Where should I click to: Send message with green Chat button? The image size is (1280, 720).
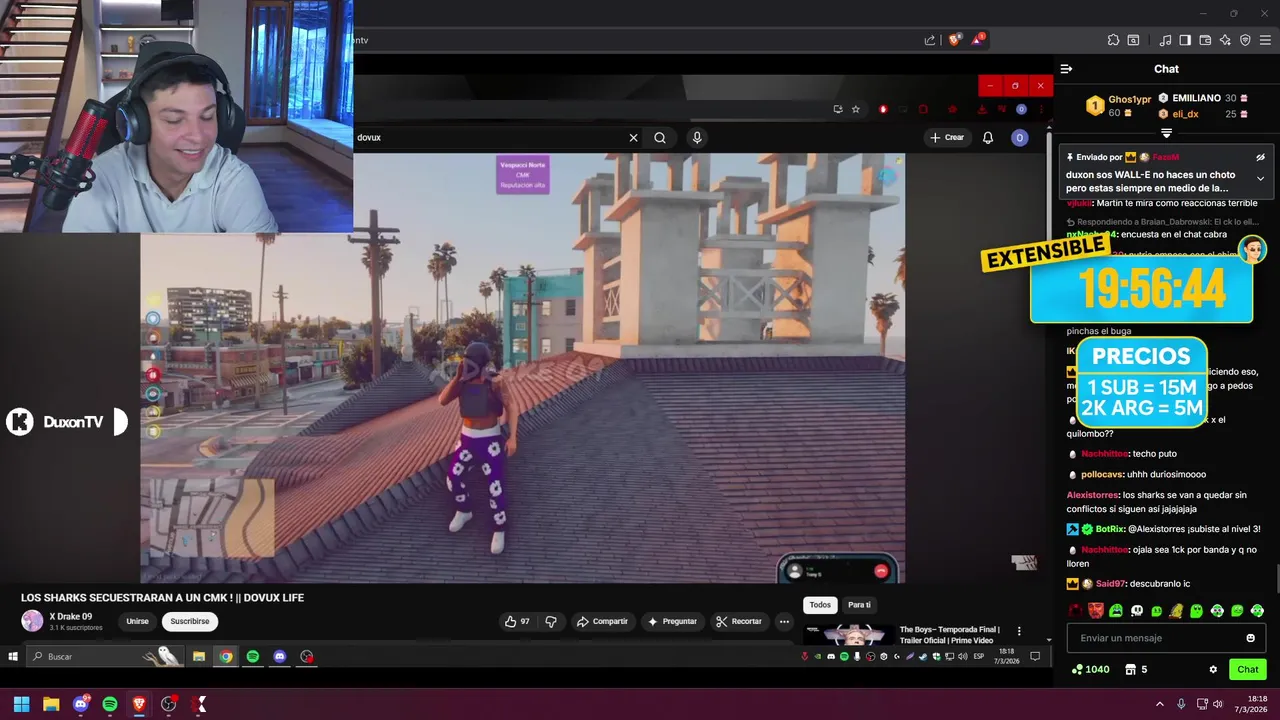pyautogui.click(x=1248, y=669)
